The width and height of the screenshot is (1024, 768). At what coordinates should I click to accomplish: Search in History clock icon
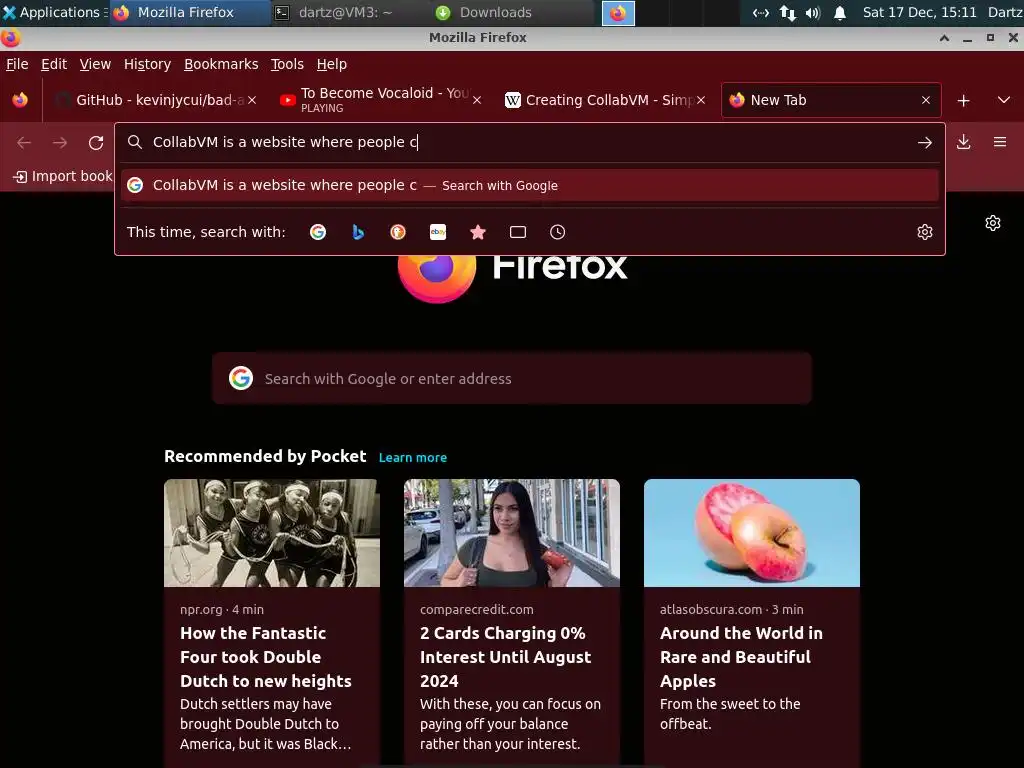pos(558,232)
